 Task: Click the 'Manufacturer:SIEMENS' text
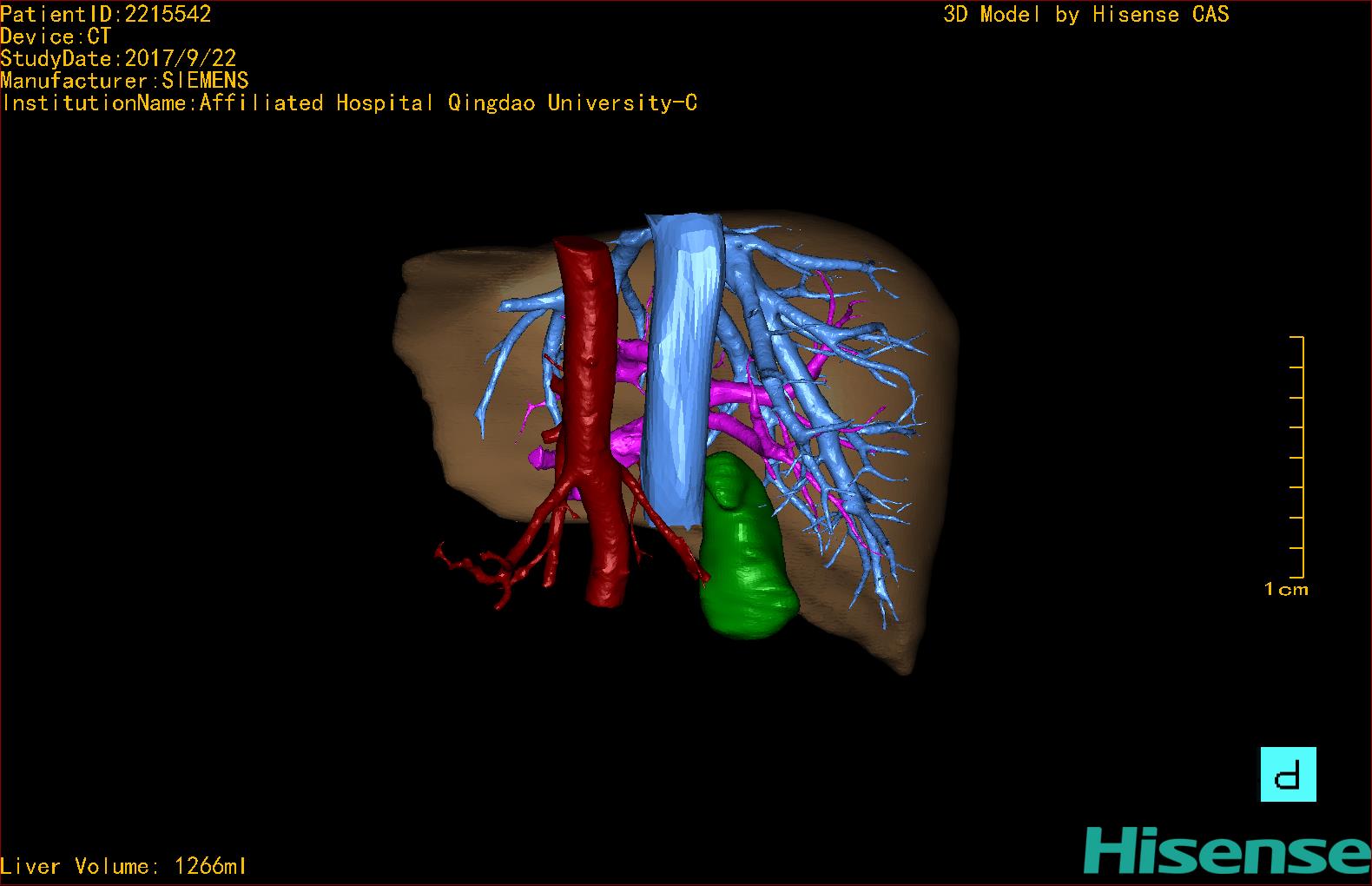pyautogui.click(x=124, y=81)
